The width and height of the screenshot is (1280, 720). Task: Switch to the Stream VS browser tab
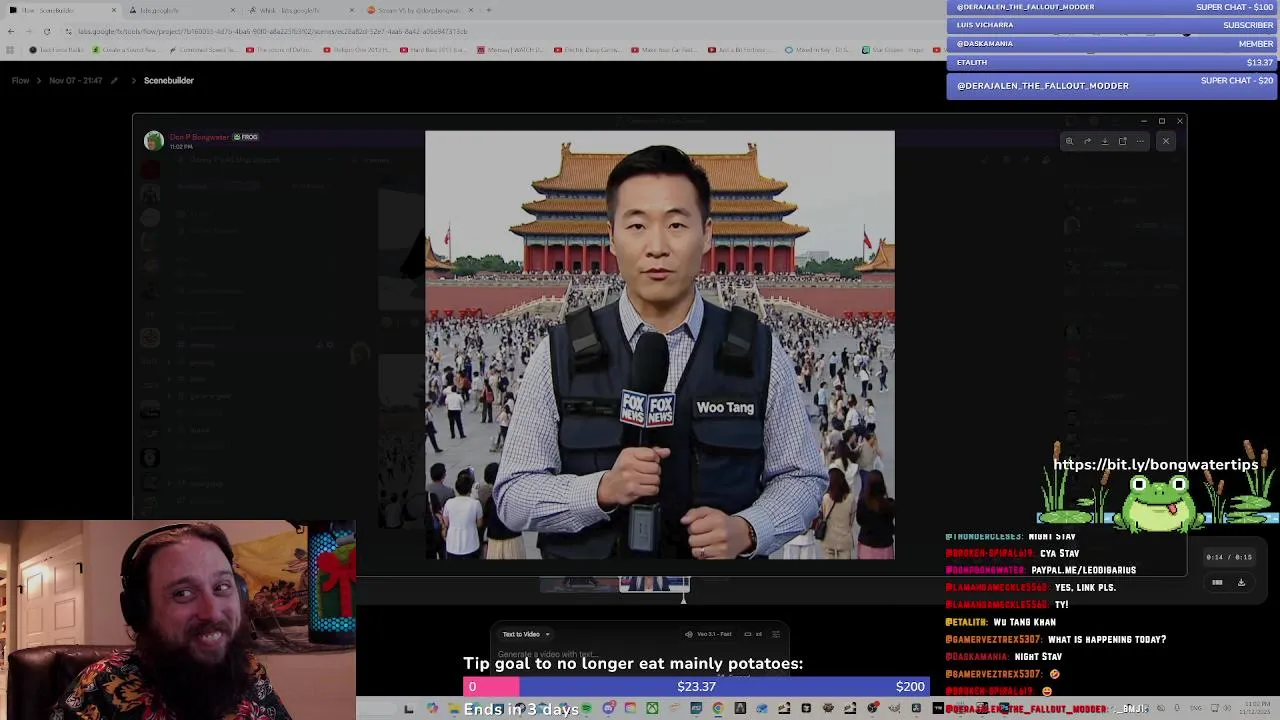coord(418,10)
